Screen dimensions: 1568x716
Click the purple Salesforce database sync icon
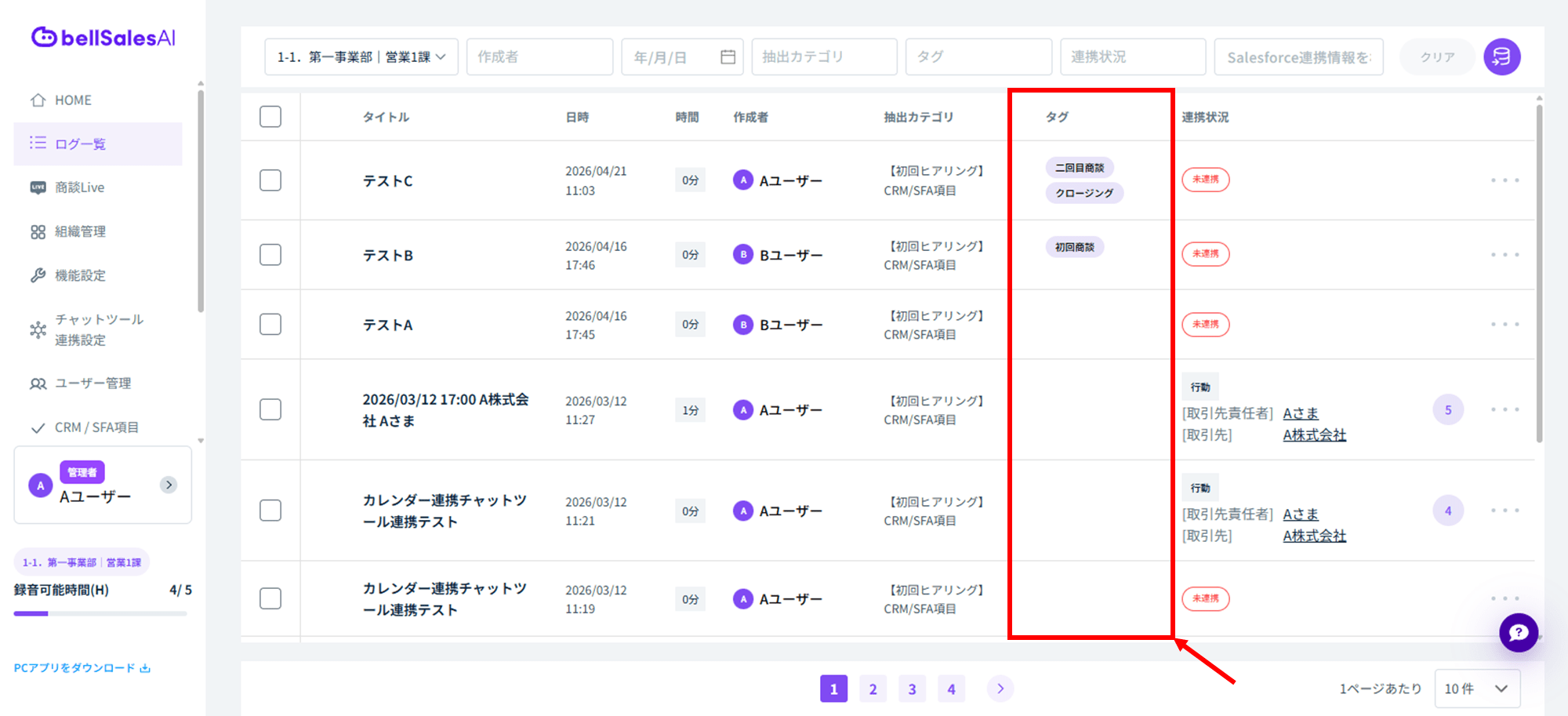pyautogui.click(x=1501, y=57)
